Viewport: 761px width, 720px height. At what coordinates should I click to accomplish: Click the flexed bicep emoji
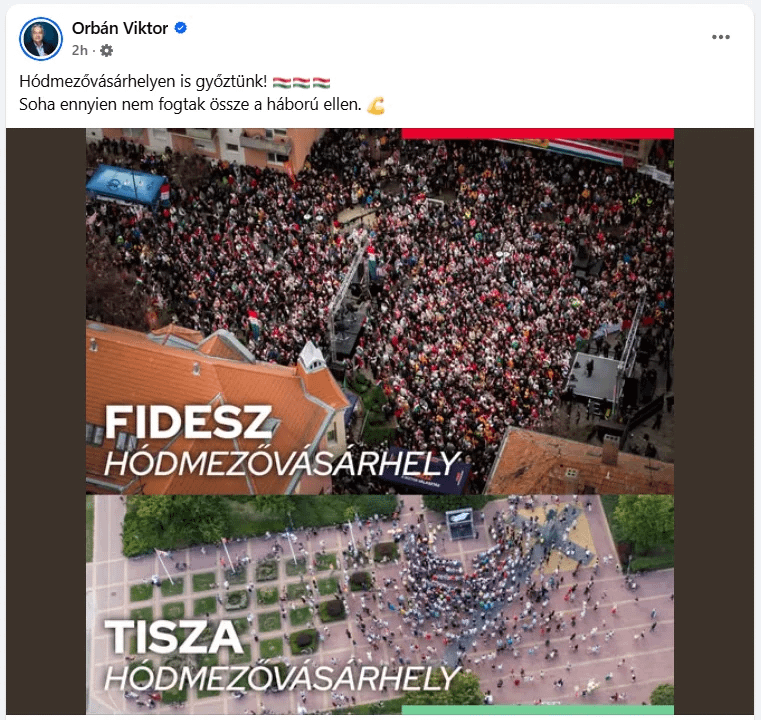point(376,105)
